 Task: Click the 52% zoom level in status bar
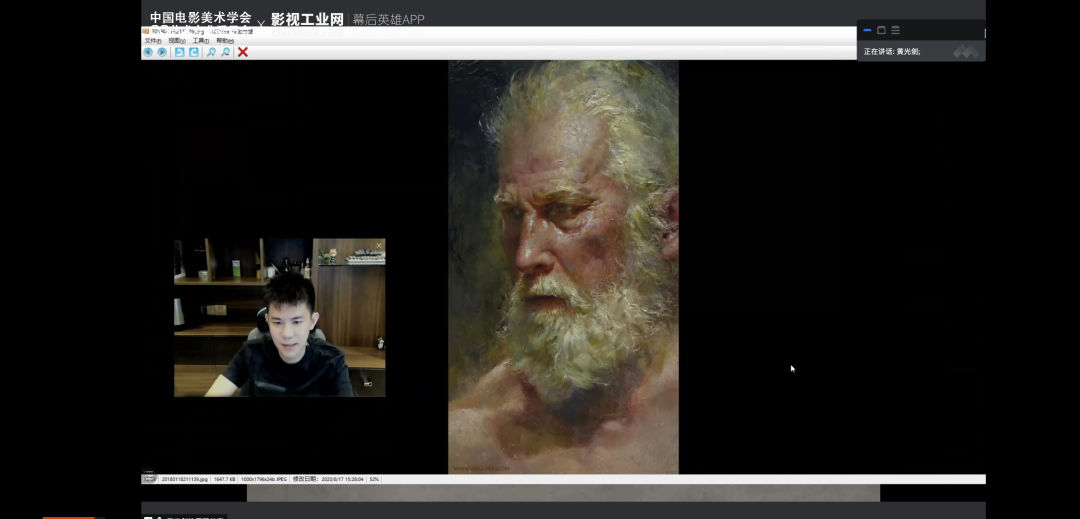pyautogui.click(x=374, y=480)
